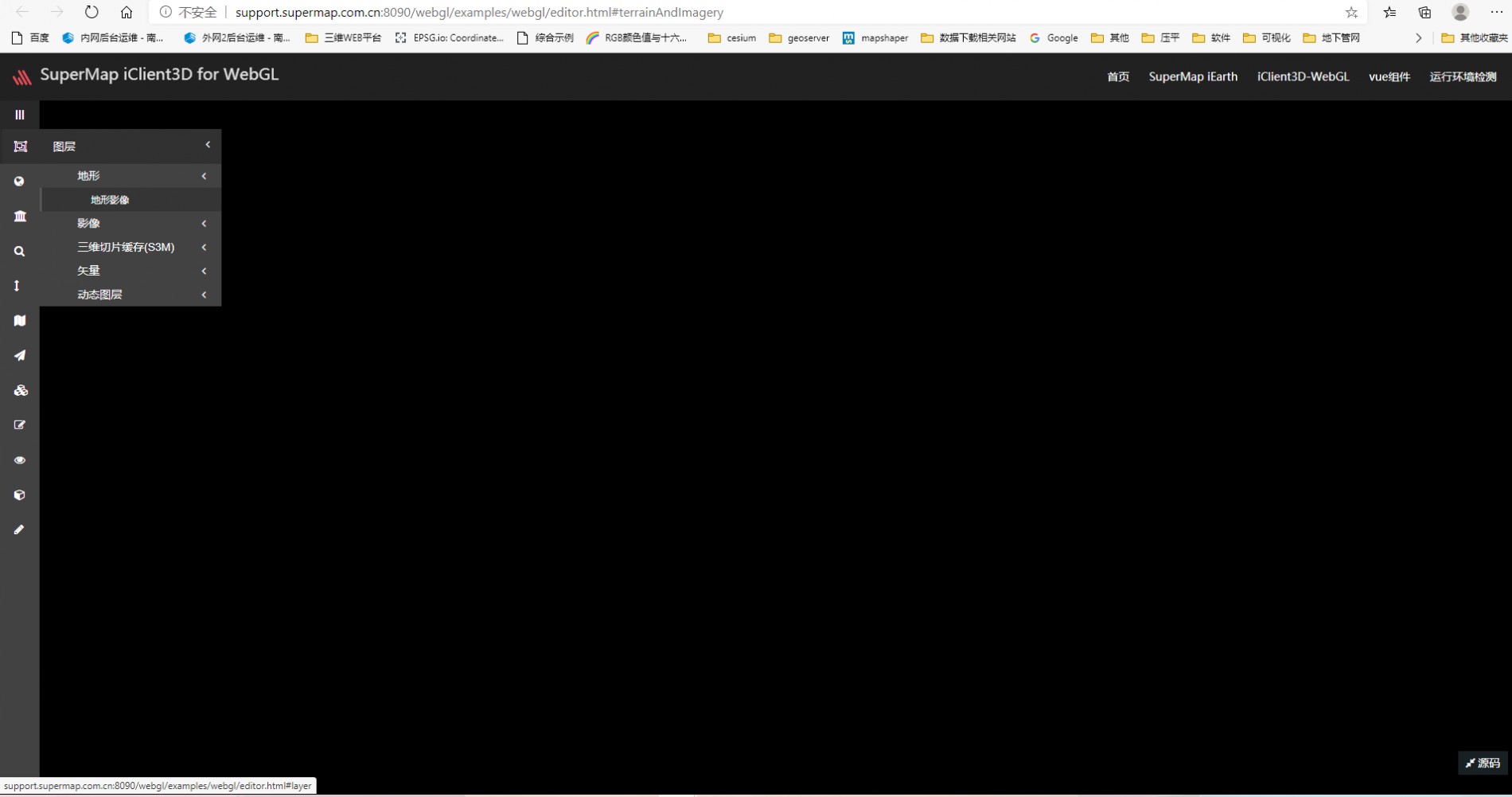
Task: Open the 地形影像 example entry
Action: point(131,200)
